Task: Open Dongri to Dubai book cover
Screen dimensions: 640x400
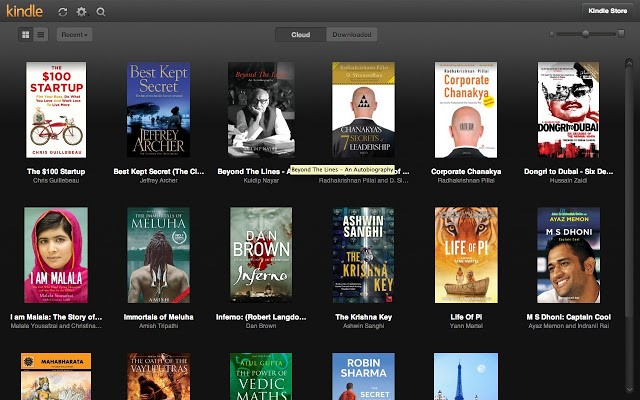Action: [568, 110]
